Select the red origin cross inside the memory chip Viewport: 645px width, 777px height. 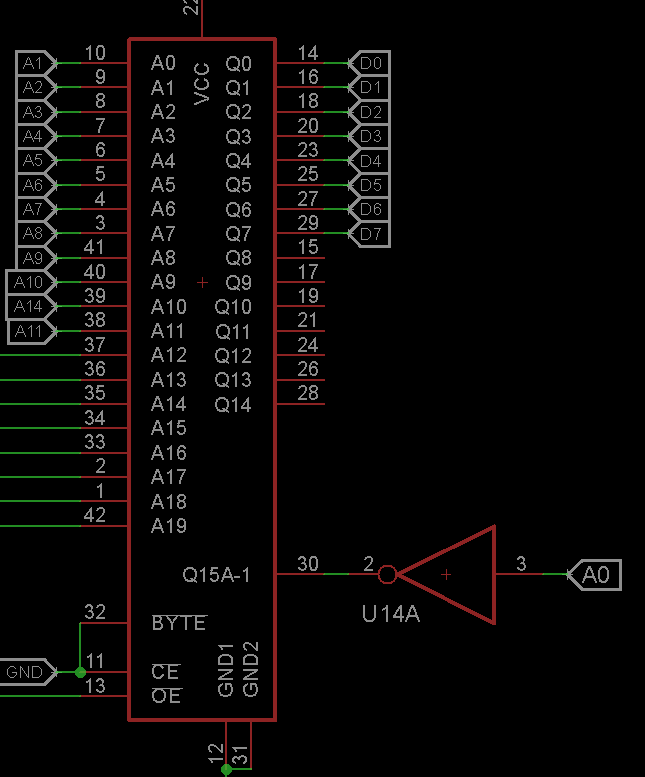(x=203, y=282)
